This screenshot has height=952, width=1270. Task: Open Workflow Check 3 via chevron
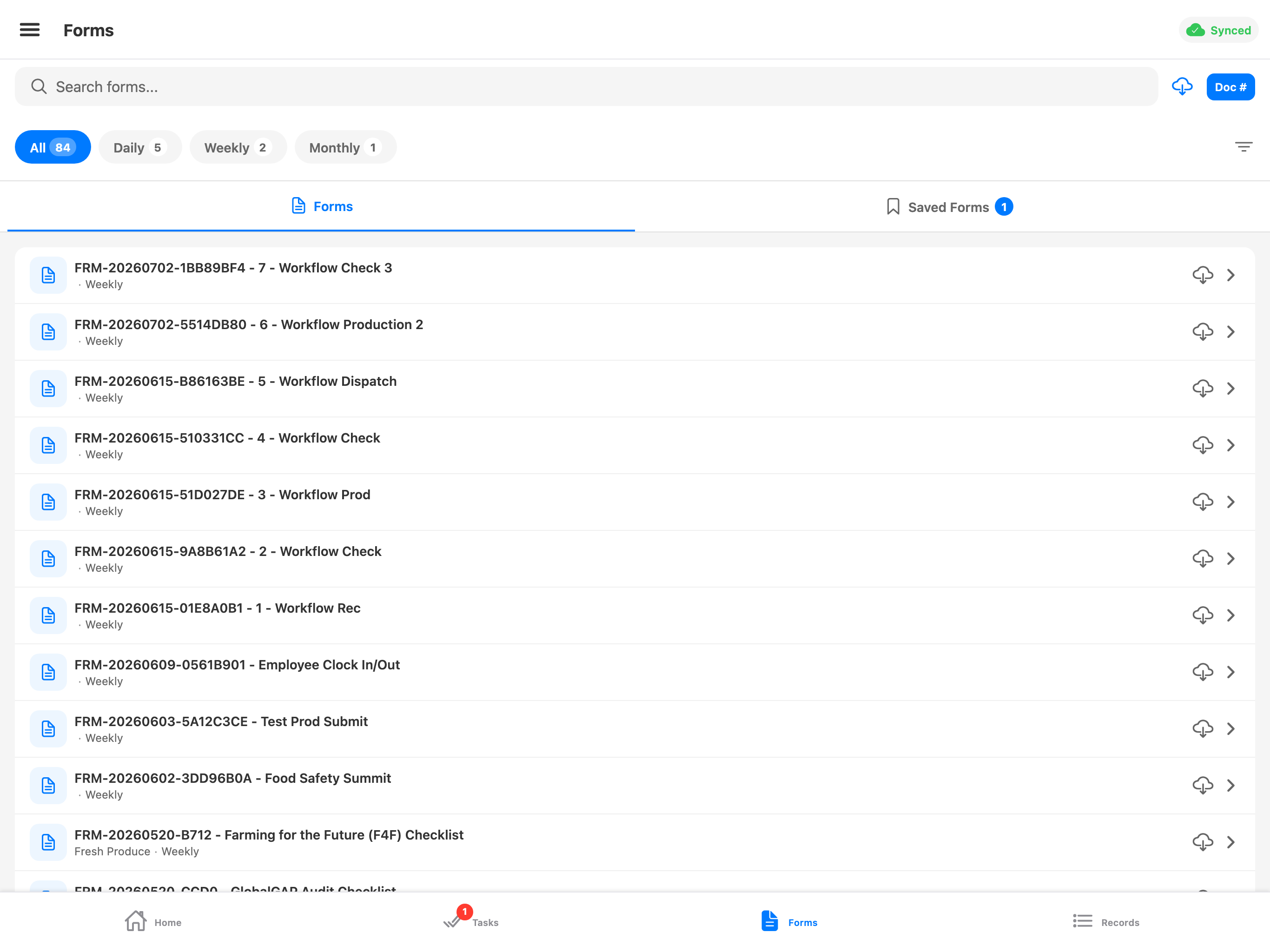(x=1231, y=275)
